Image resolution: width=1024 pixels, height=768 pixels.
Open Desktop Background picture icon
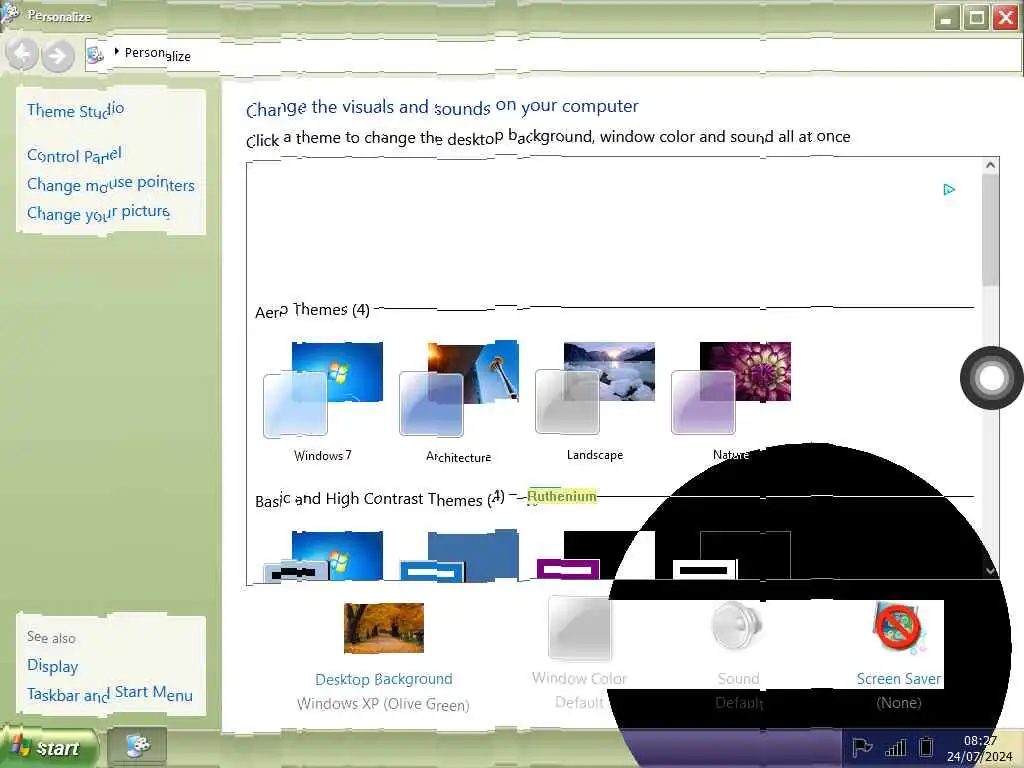click(384, 628)
